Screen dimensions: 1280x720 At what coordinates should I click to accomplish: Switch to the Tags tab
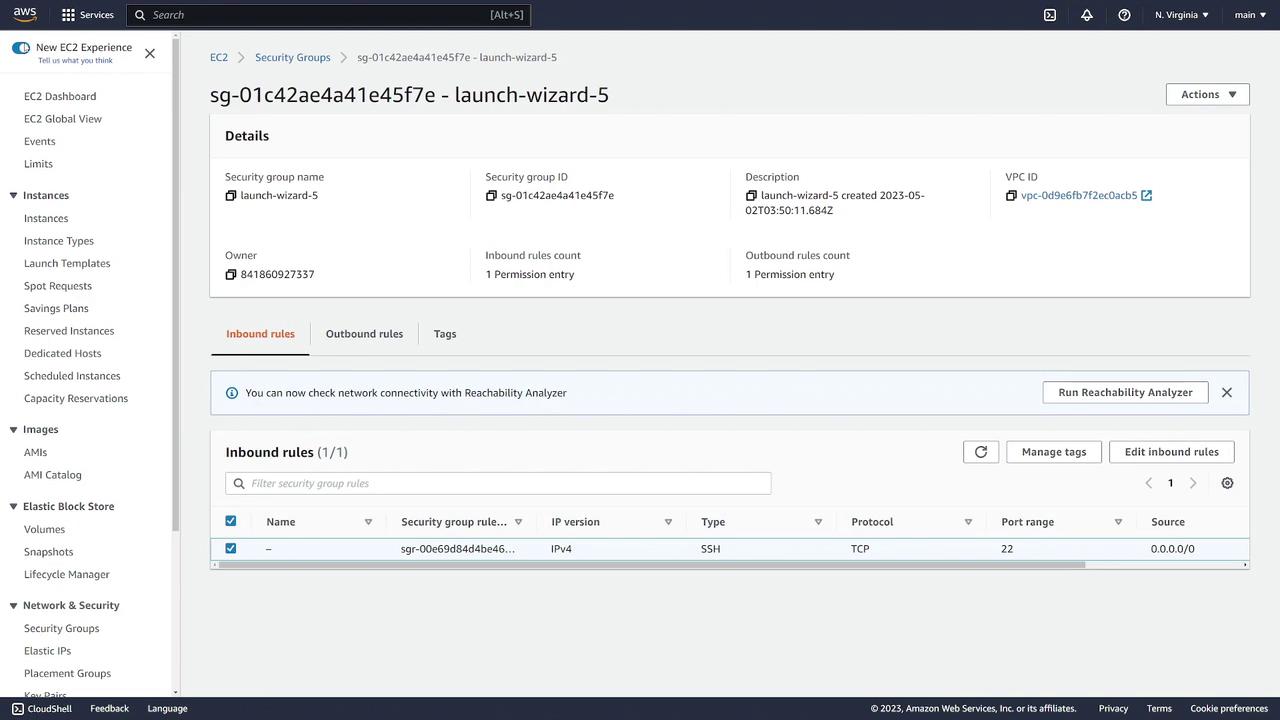pos(445,334)
